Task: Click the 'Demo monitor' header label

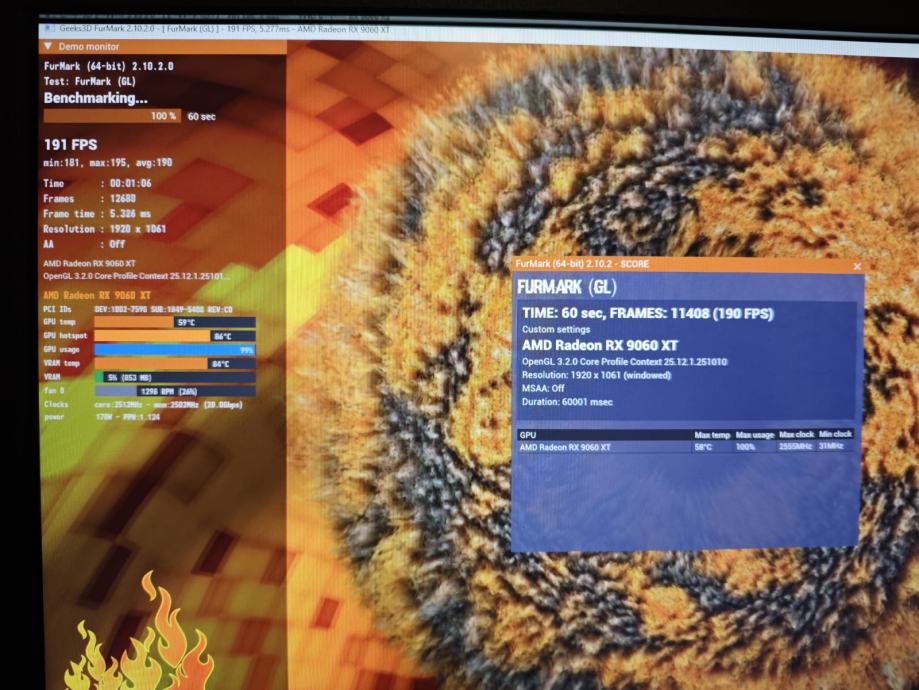Action: (89, 46)
